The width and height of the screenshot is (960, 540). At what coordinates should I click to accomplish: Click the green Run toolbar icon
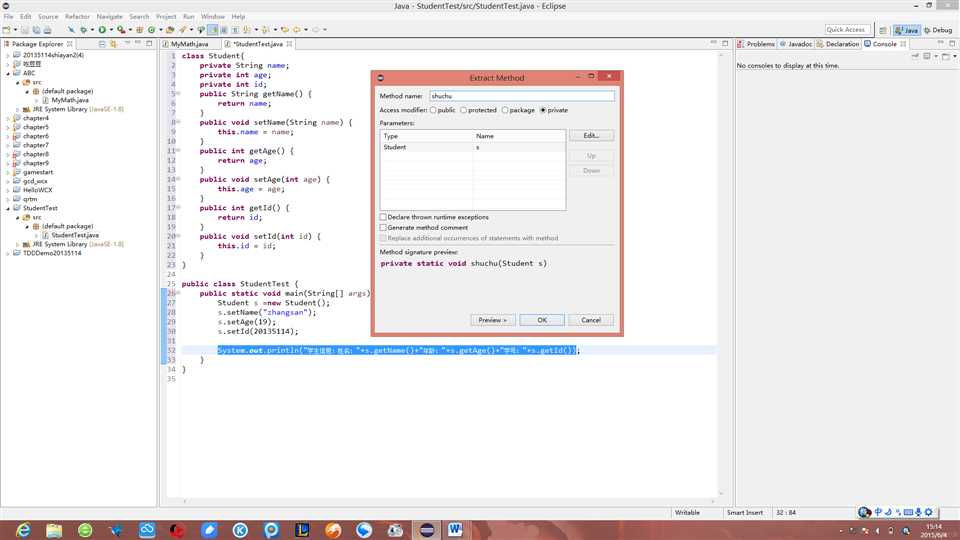pyautogui.click(x=100, y=30)
